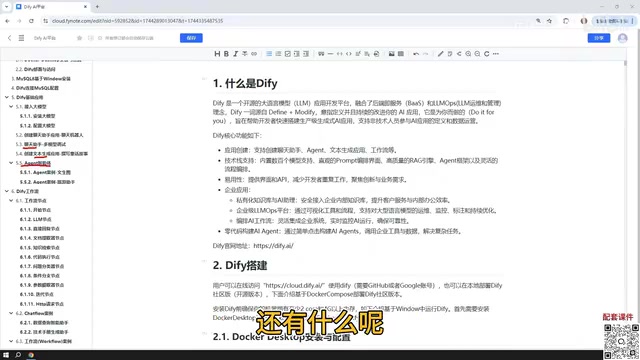Viewport: 640px width, 360px height.
Task: Collapse the 6.3 Workflow outline node
Action: 11,341
